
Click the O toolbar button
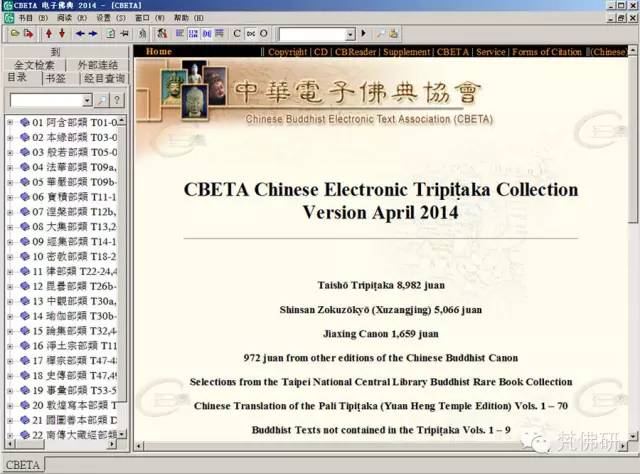tap(264, 33)
